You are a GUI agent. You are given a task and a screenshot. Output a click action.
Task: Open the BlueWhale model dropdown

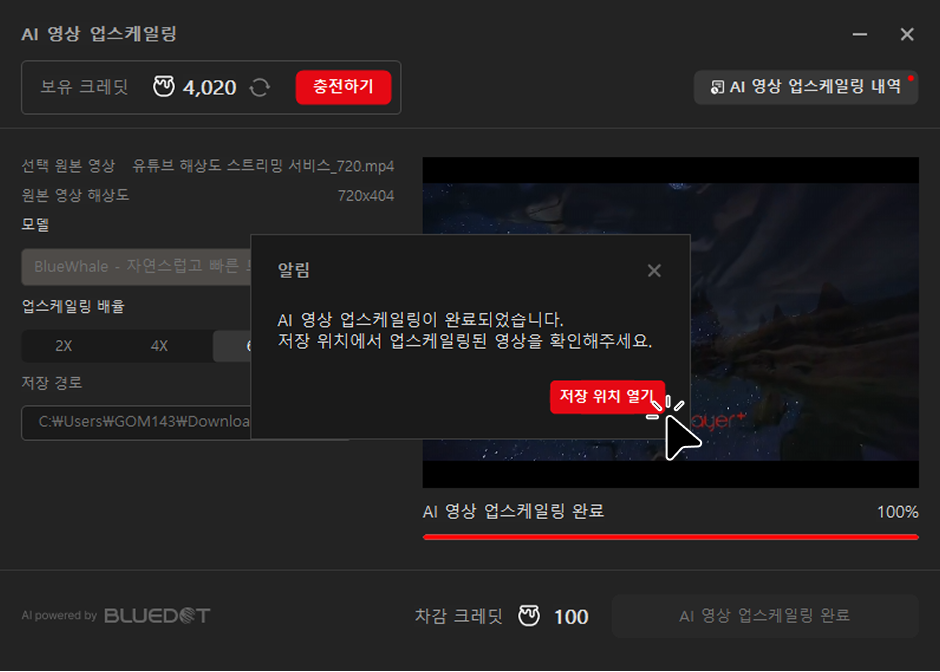point(136,267)
